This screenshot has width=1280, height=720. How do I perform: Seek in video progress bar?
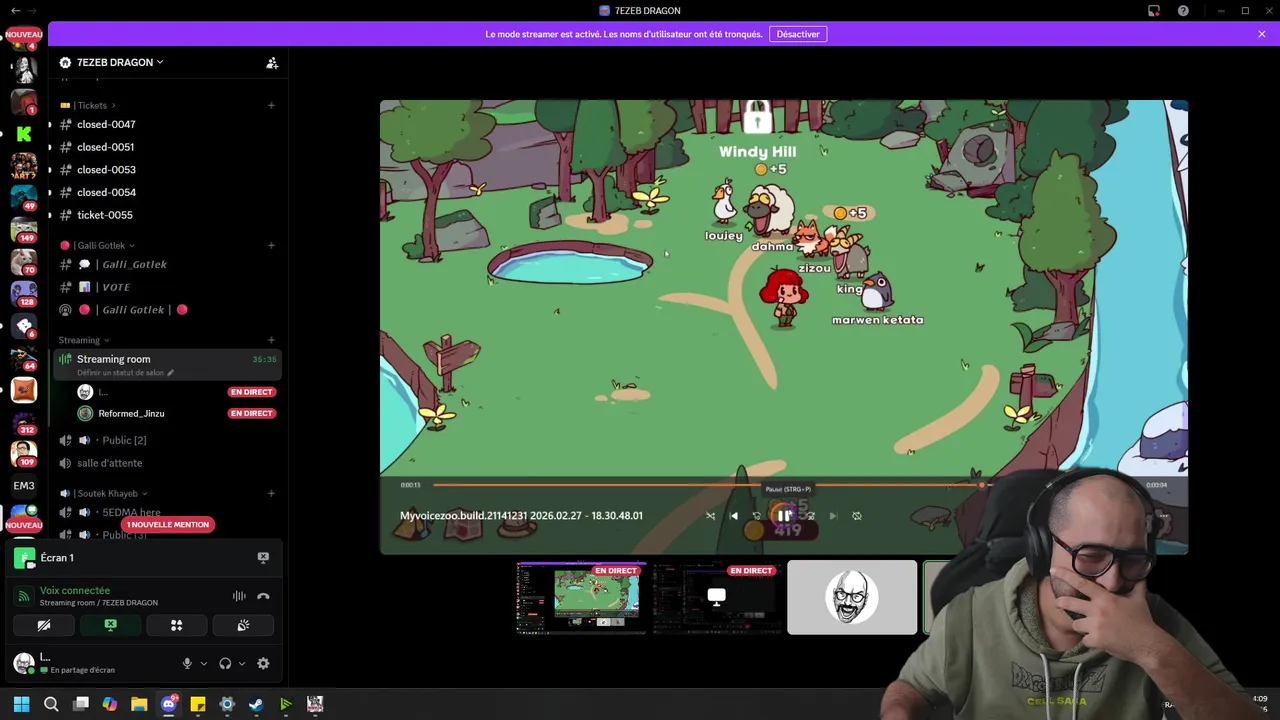coord(786,485)
